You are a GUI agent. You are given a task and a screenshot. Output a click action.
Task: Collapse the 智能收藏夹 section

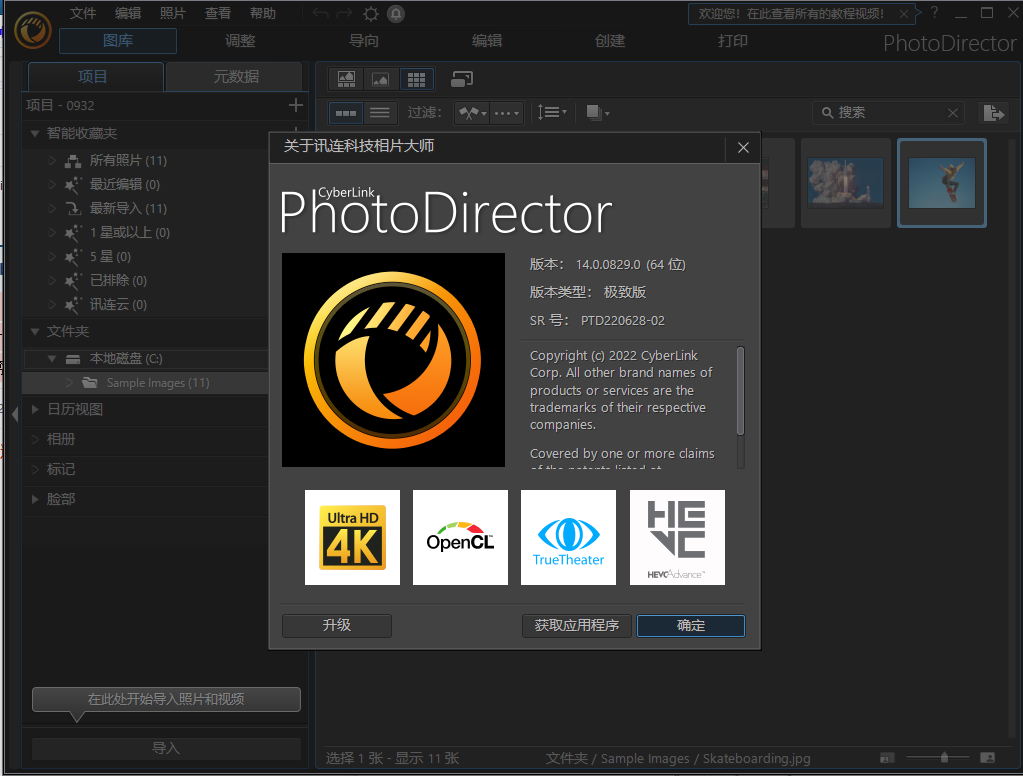click(35, 133)
